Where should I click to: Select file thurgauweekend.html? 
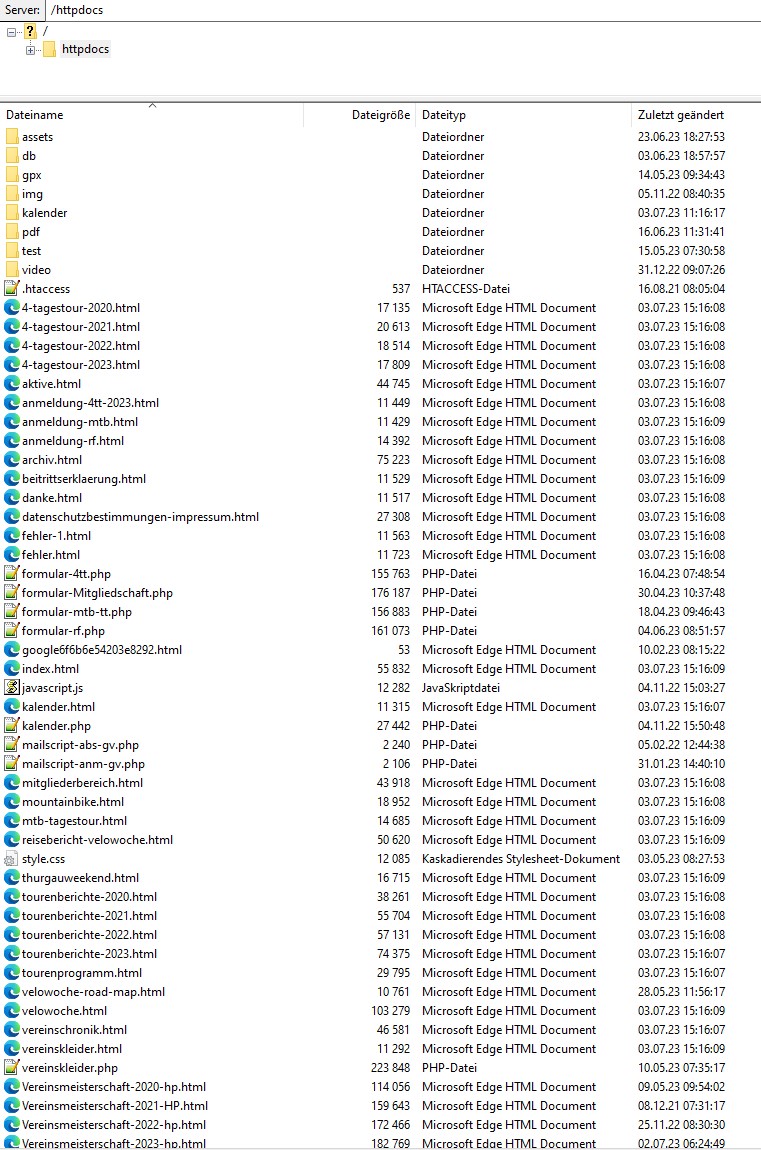81,878
